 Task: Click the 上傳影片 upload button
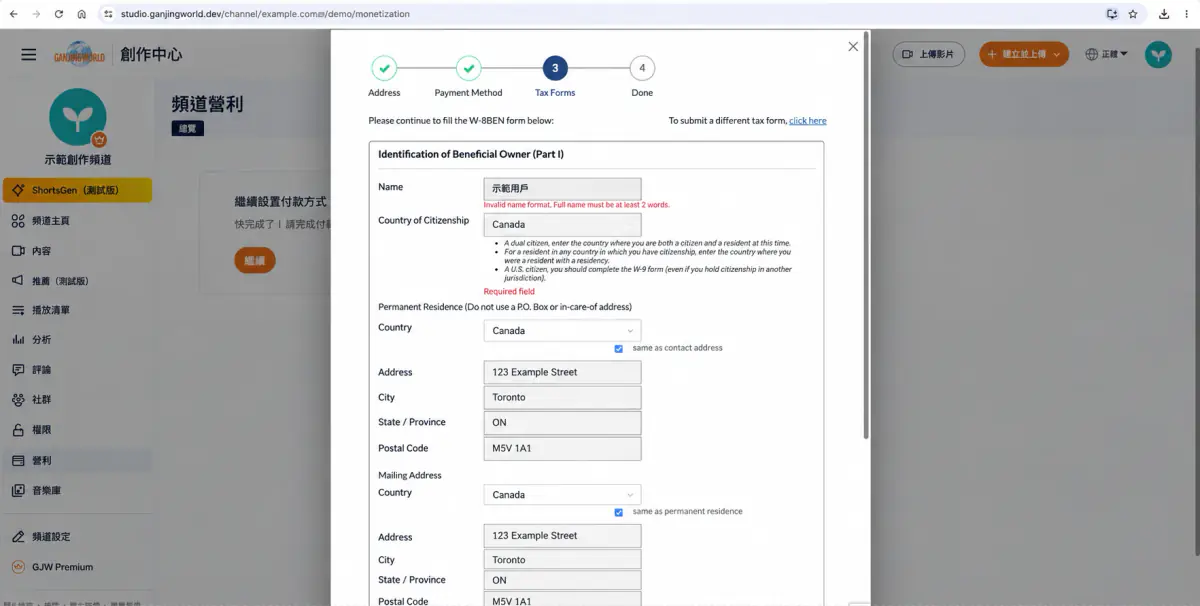point(928,54)
